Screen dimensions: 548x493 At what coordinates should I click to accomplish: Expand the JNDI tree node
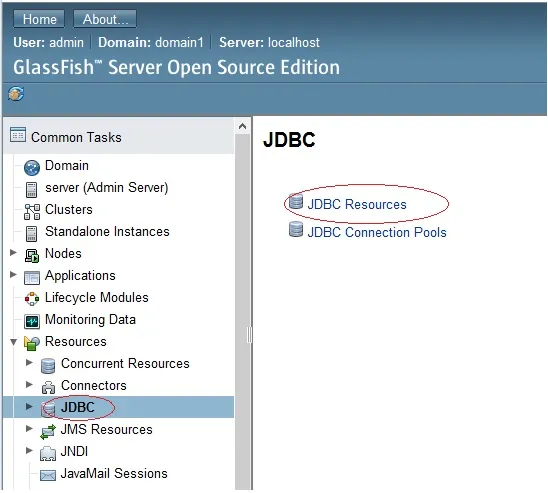click(29, 450)
